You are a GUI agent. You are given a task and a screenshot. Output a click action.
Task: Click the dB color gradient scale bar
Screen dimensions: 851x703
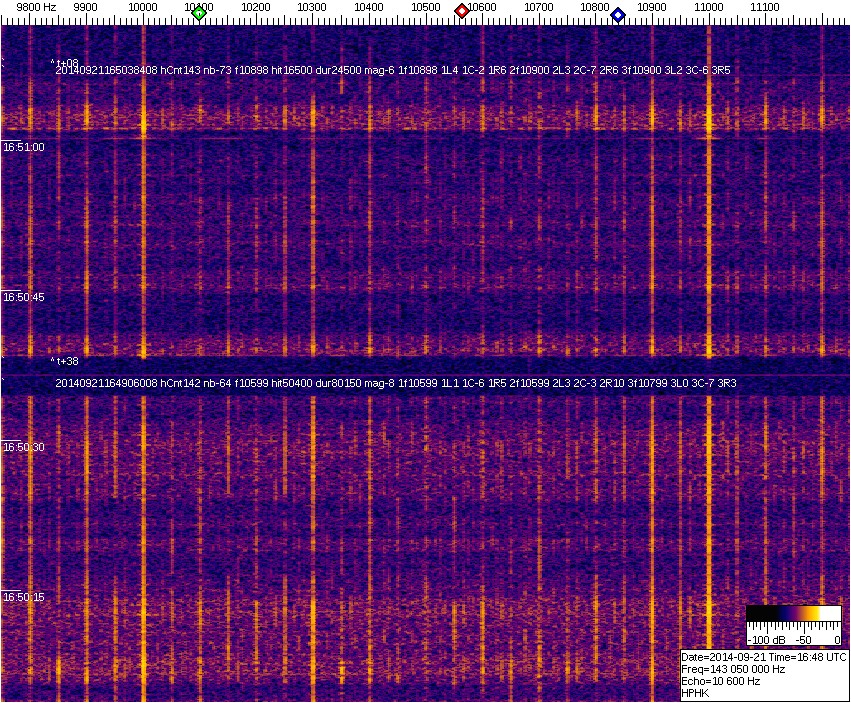click(794, 615)
